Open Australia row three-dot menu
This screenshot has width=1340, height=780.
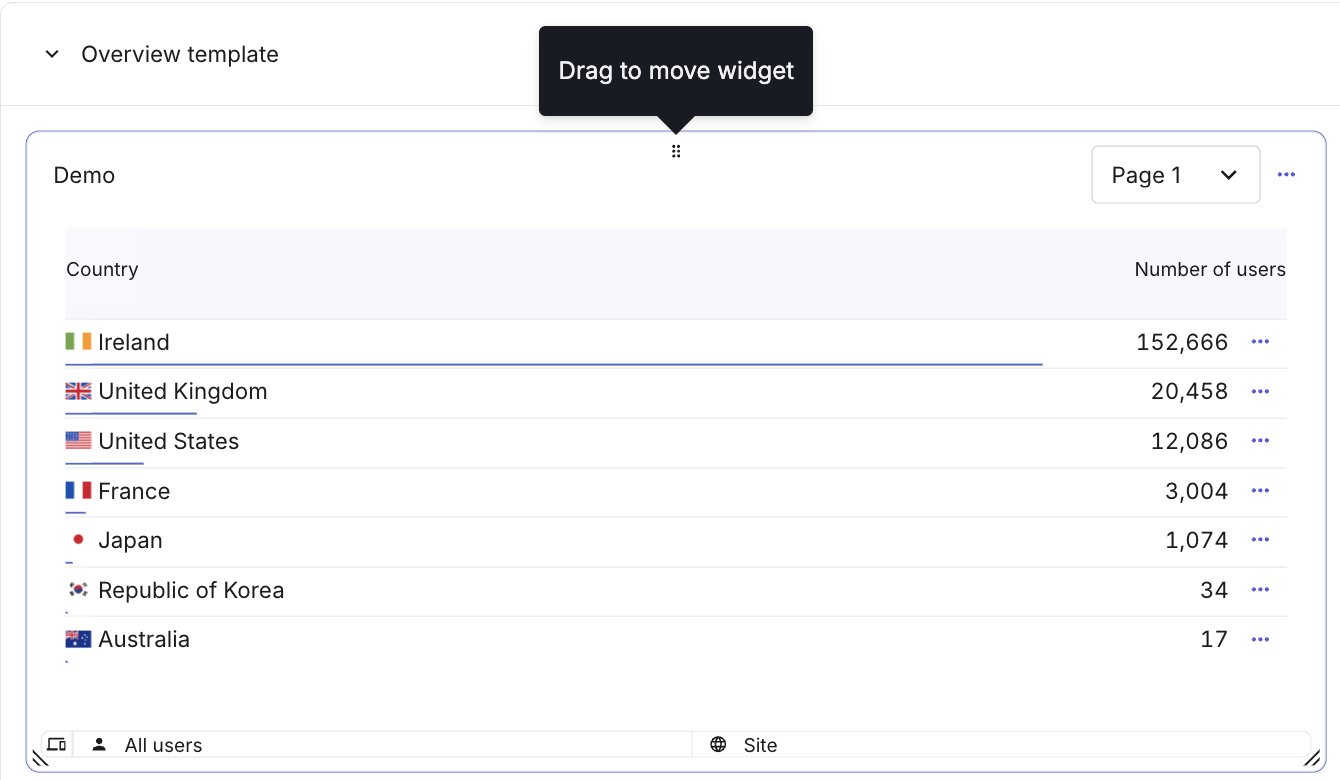point(1260,639)
